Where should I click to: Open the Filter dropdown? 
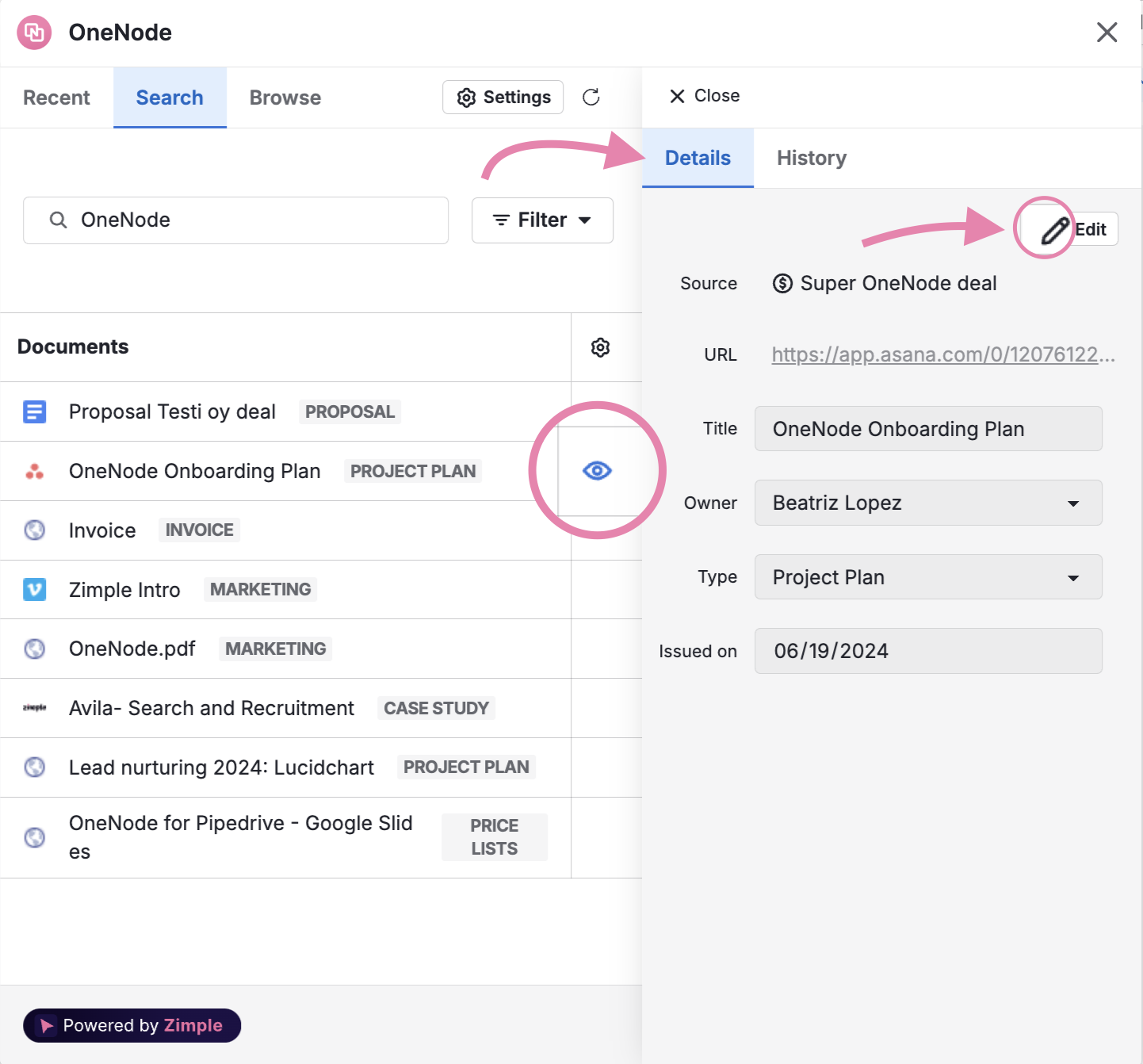(542, 220)
